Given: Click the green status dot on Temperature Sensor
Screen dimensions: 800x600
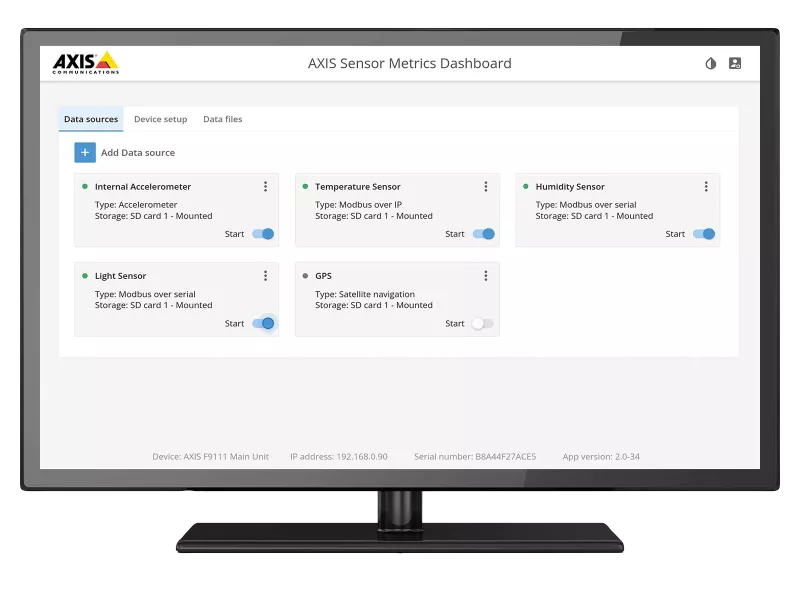Looking at the screenshot, I should pyautogui.click(x=304, y=186).
